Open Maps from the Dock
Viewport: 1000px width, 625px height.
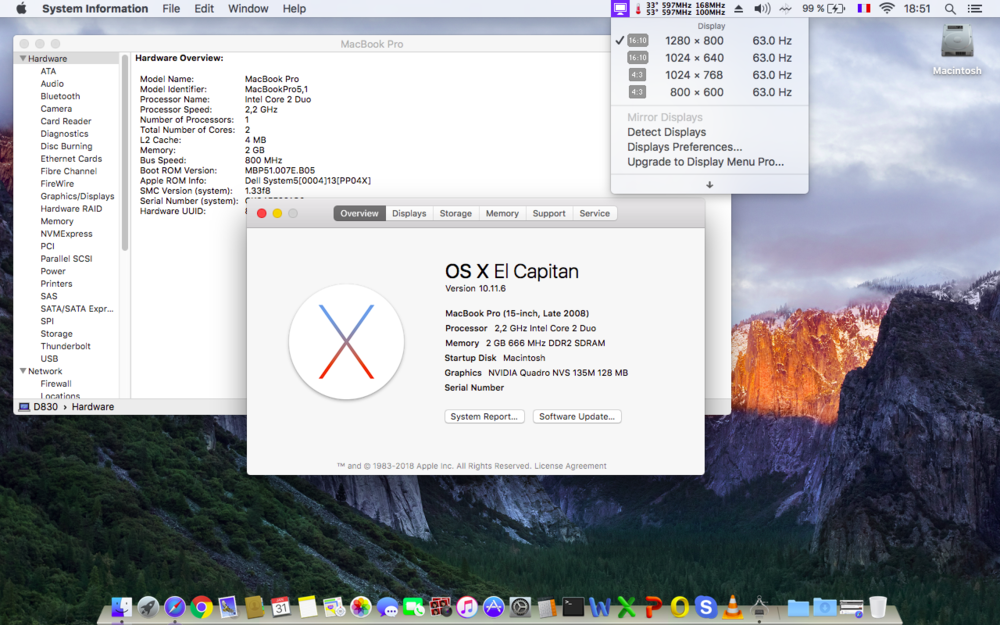(334, 607)
